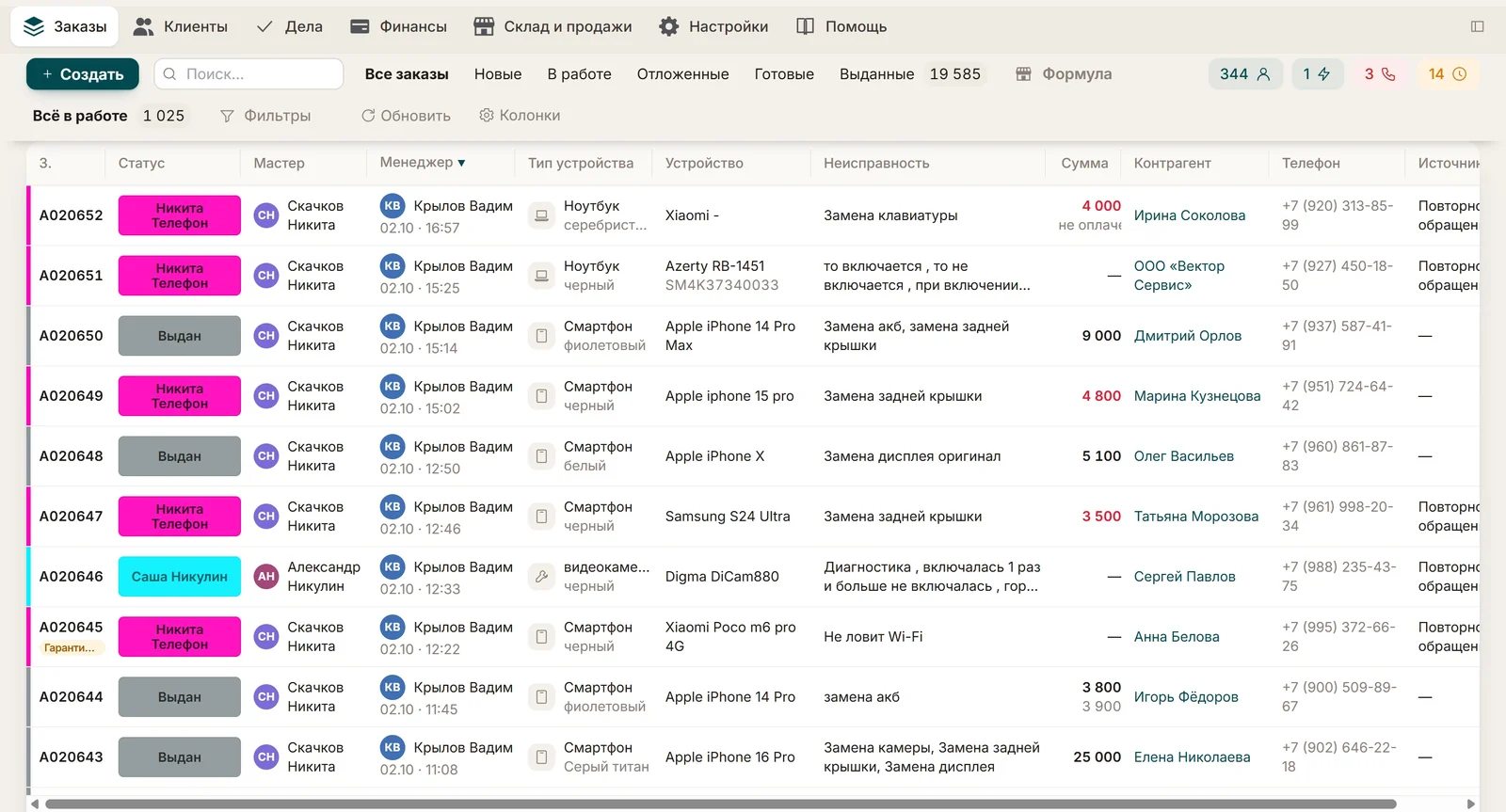This screenshot has width=1506, height=812.
Task: Open the Фильтры filter panel
Action: 265,116
